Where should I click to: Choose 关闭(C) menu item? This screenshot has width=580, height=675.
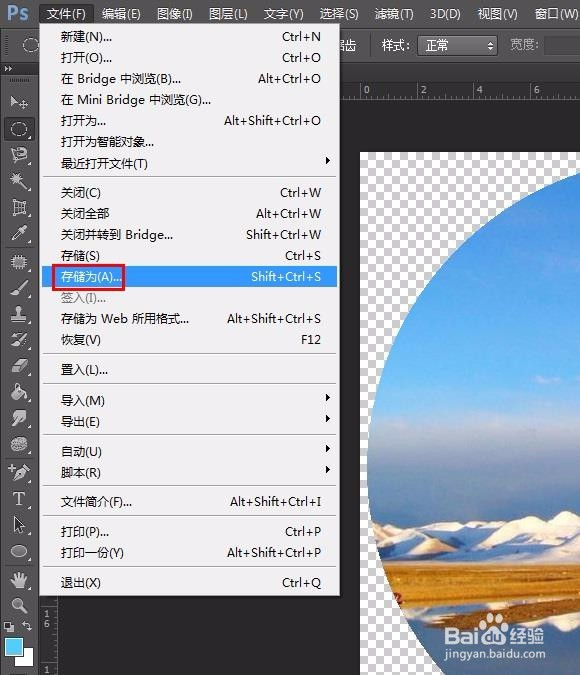coord(189,192)
